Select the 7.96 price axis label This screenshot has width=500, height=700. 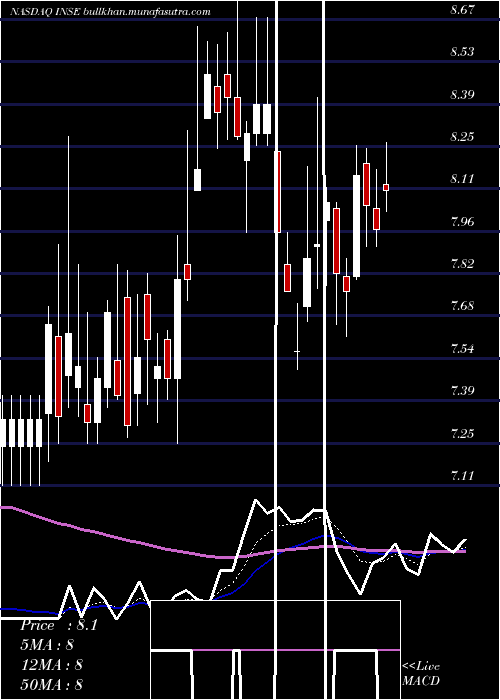pos(462,221)
